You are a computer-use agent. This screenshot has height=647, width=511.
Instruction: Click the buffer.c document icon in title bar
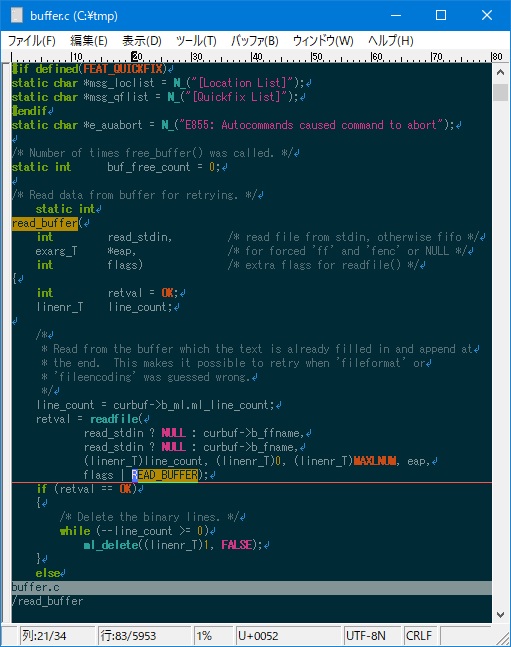point(17,16)
